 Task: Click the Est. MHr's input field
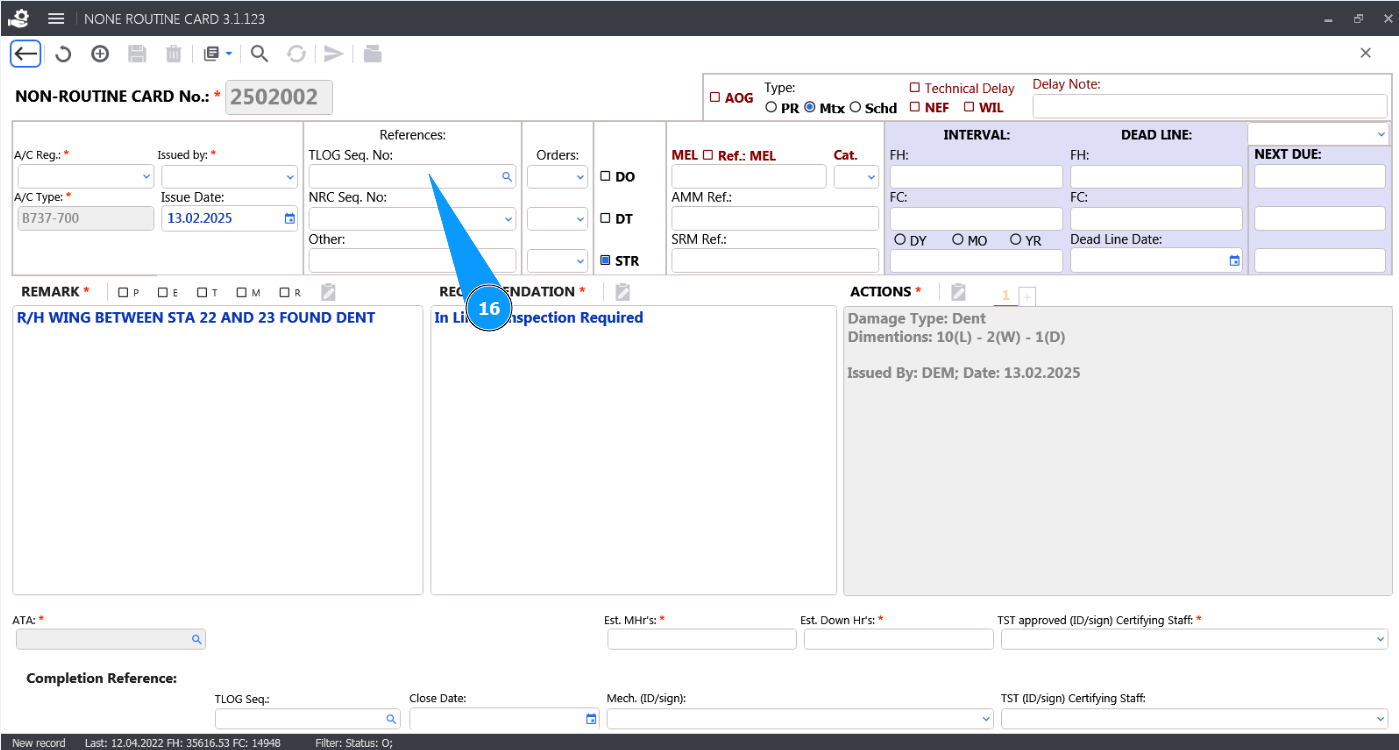pyautogui.click(x=702, y=639)
